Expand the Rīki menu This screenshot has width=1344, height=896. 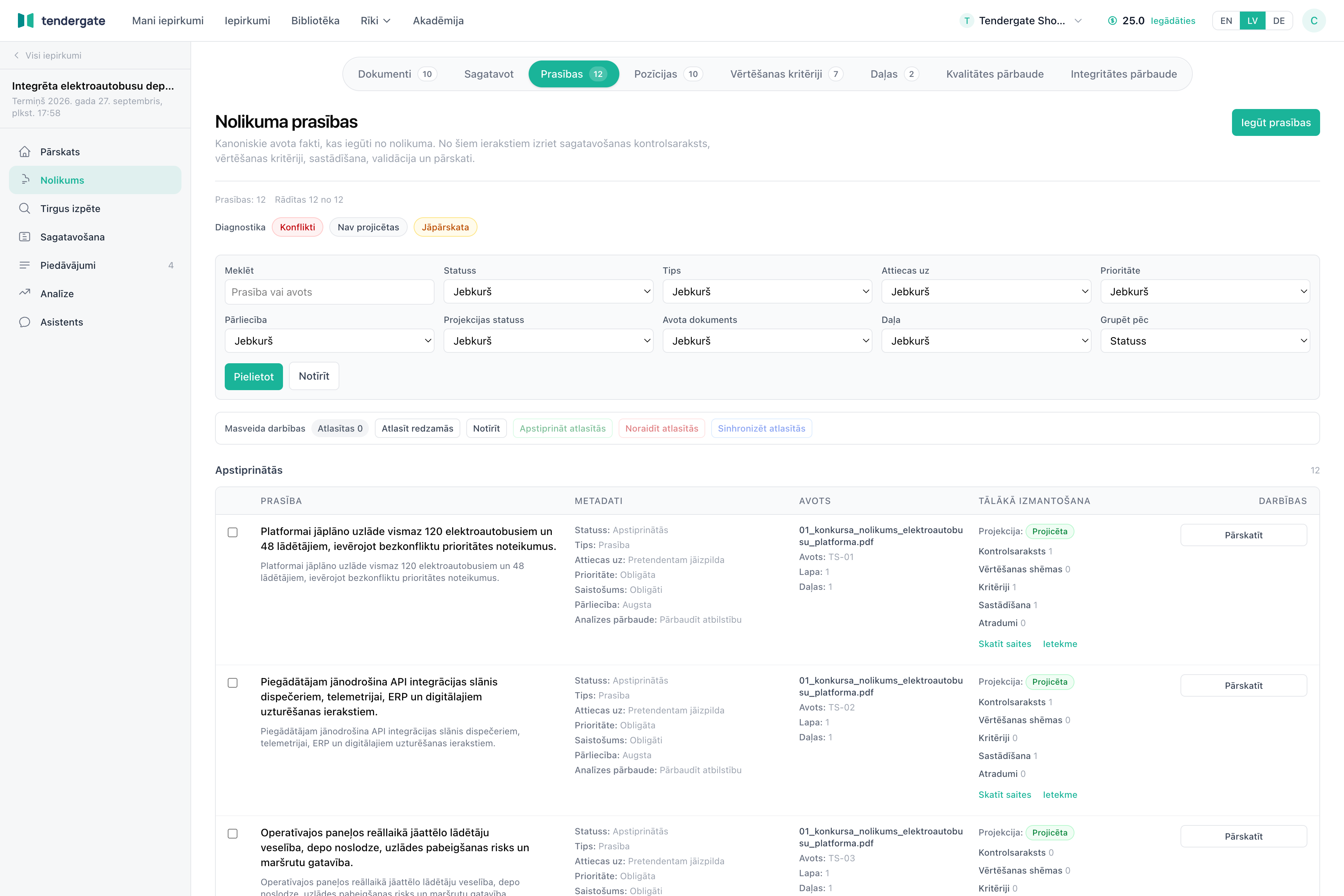(376, 21)
